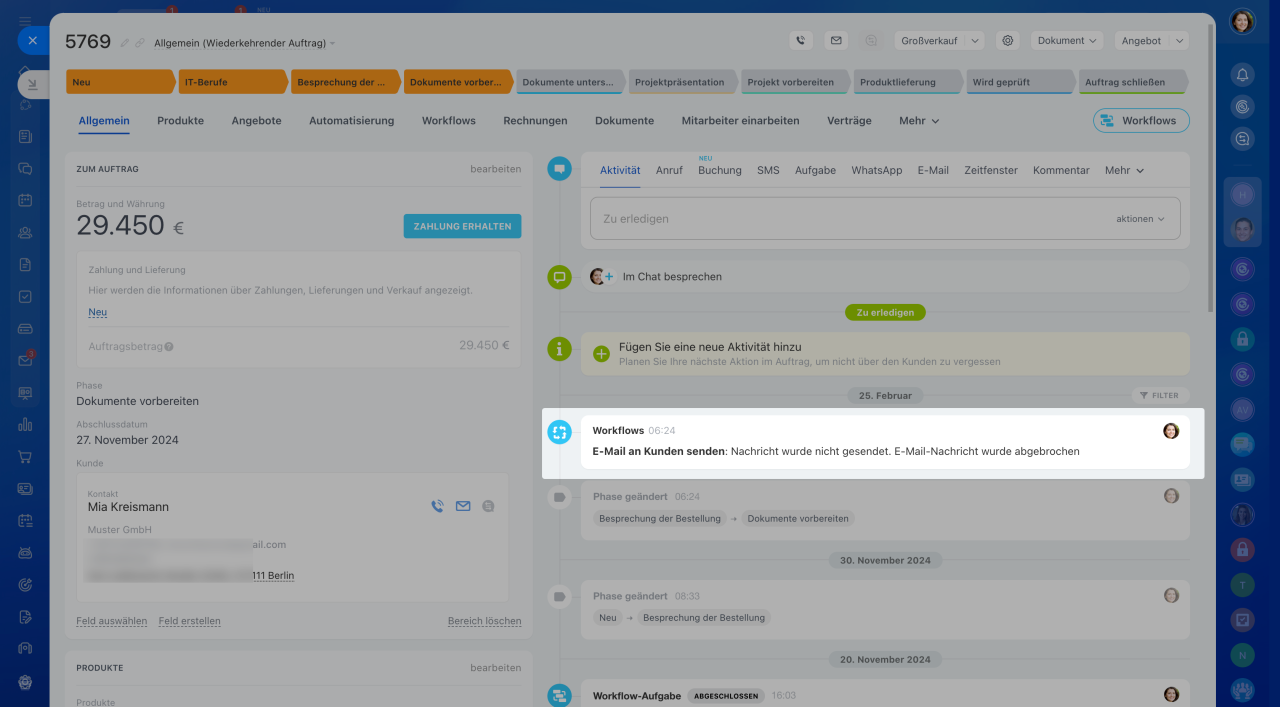Expand the Mehr tab menu in deal tabs
This screenshot has height=707, width=1280.
click(919, 121)
